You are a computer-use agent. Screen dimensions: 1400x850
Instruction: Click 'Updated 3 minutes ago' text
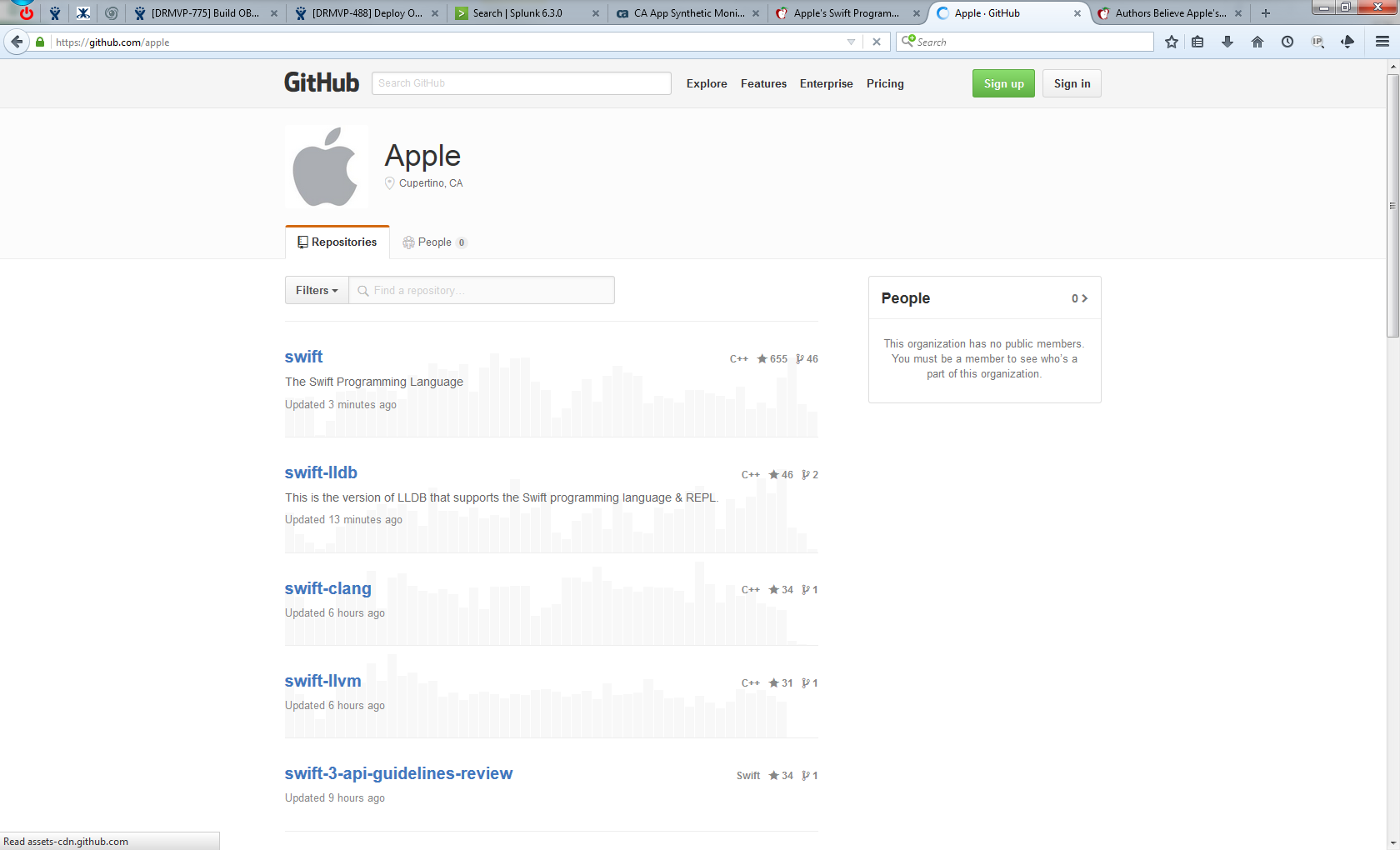(x=341, y=405)
